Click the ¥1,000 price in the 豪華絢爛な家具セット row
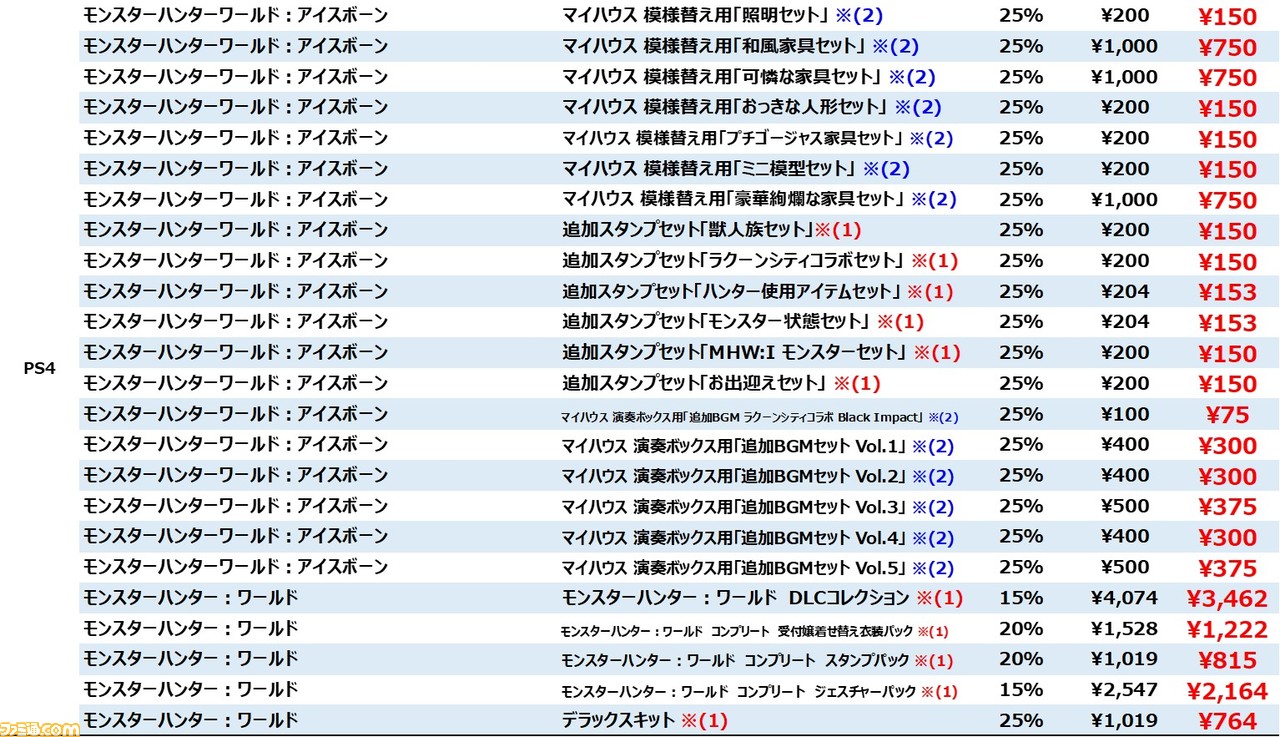Screen dimensions: 1280x737 click(1125, 199)
